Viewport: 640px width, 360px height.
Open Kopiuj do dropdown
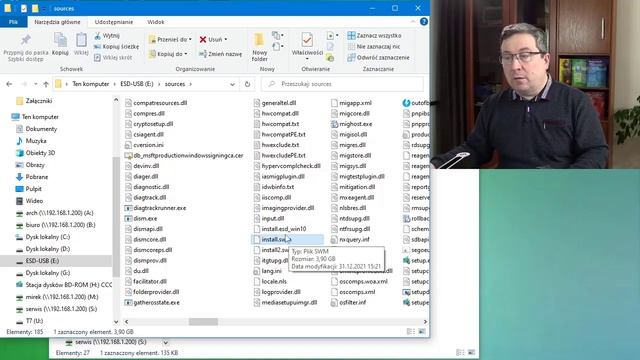tap(168, 54)
